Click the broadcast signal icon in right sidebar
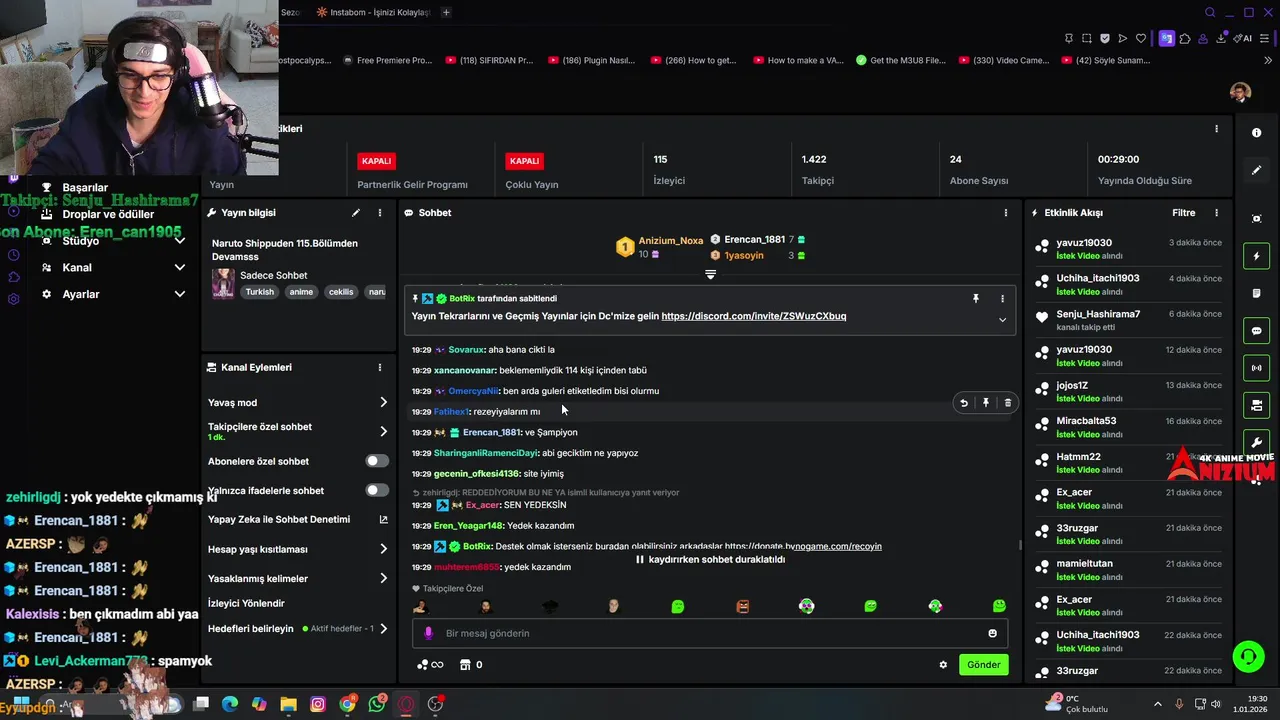The height and width of the screenshot is (720, 1280). [x=1256, y=368]
